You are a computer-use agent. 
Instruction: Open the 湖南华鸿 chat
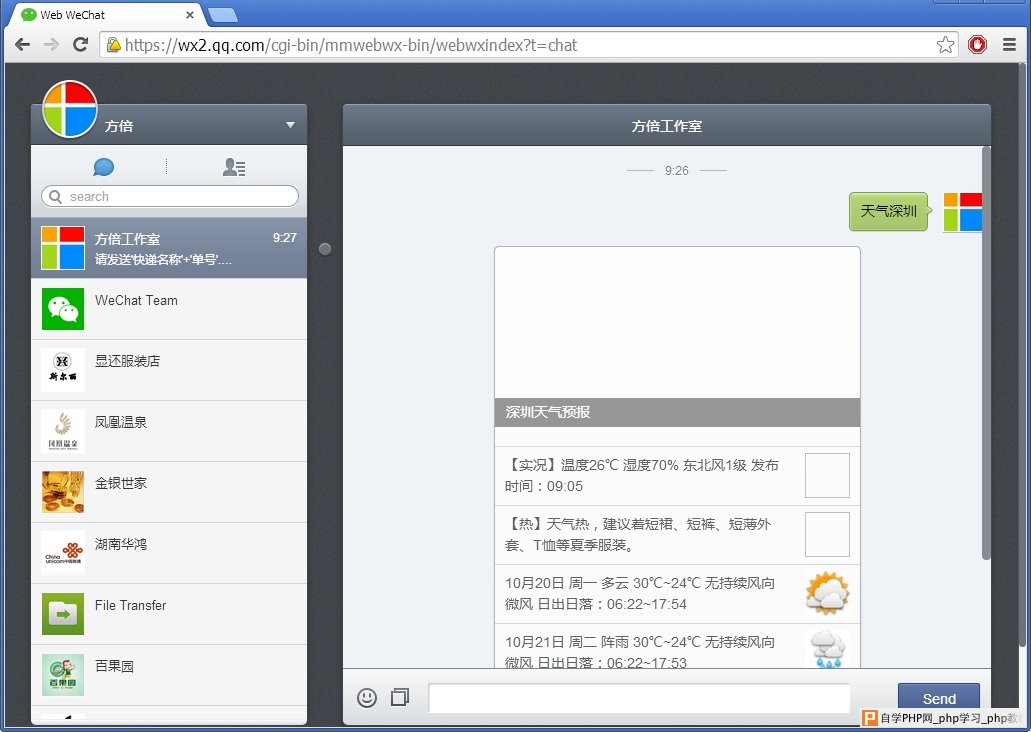(x=169, y=553)
